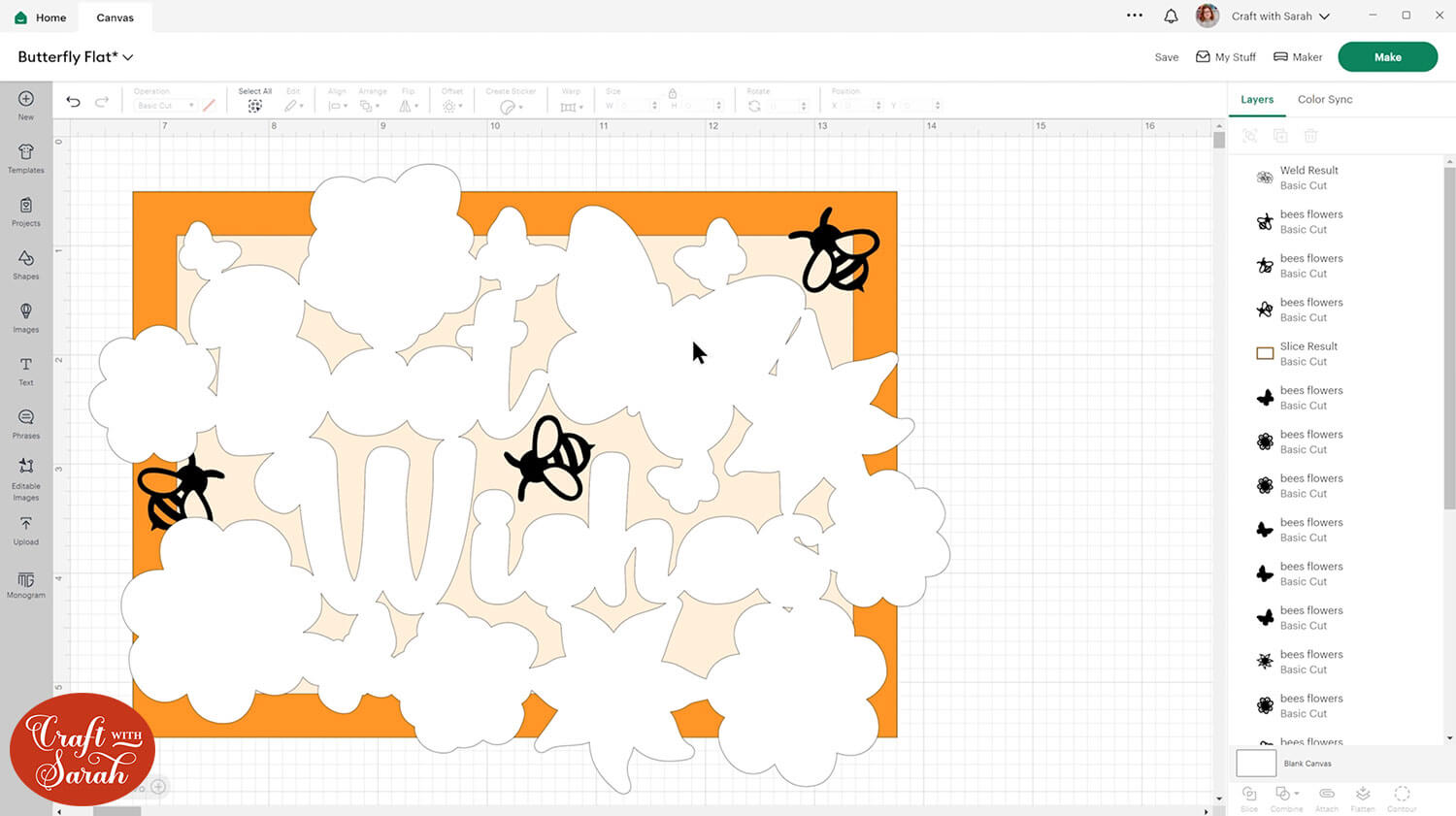Click the green Make button

point(1387,57)
